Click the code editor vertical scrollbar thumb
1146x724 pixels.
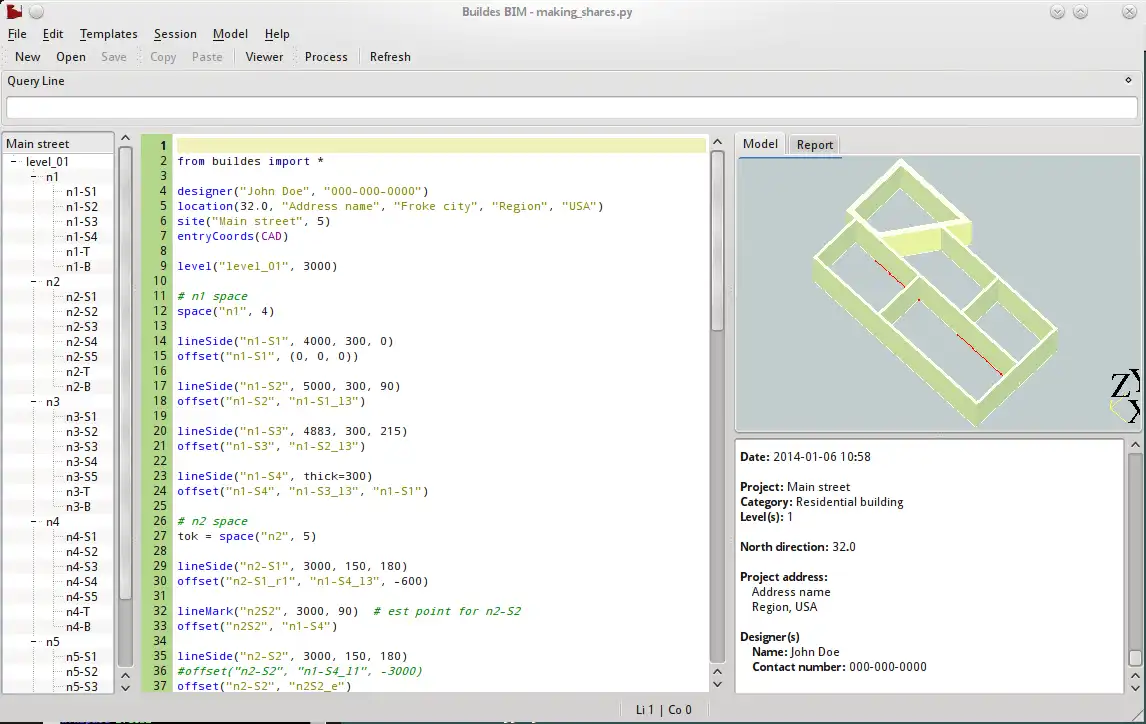coord(717,240)
